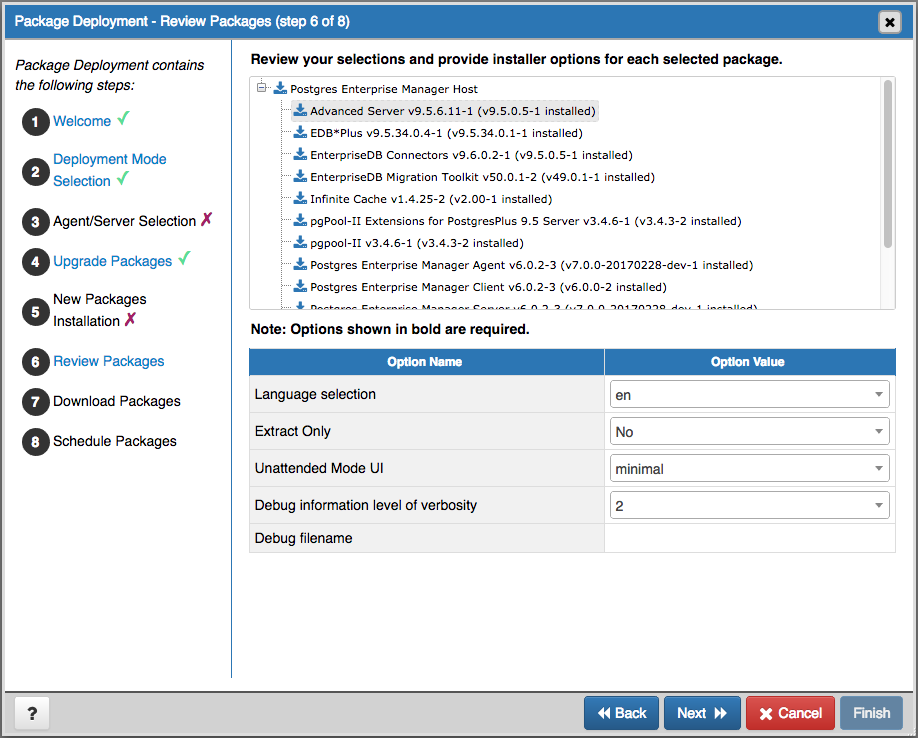Click the Debug information level of verbosity label

[366, 505]
